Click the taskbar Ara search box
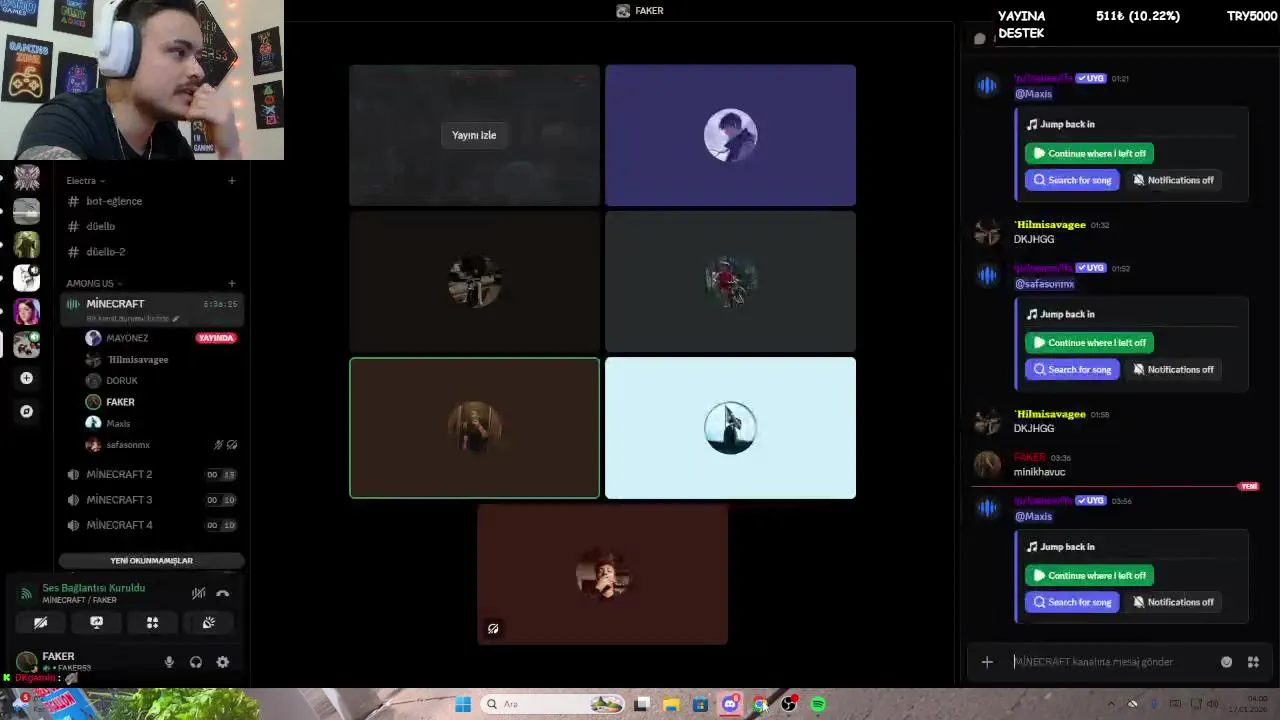 pos(552,704)
